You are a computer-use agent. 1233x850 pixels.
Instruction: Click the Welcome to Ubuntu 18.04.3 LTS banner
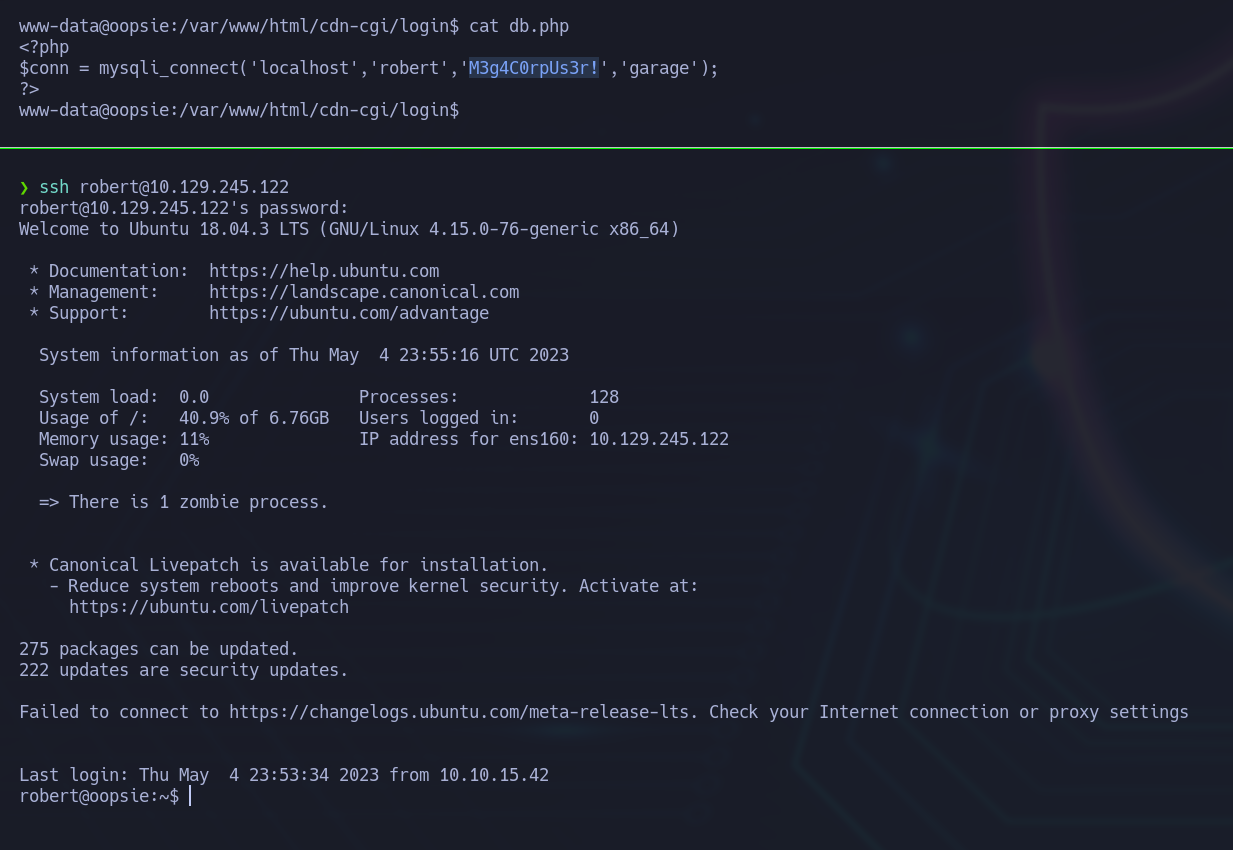point(349,229)
